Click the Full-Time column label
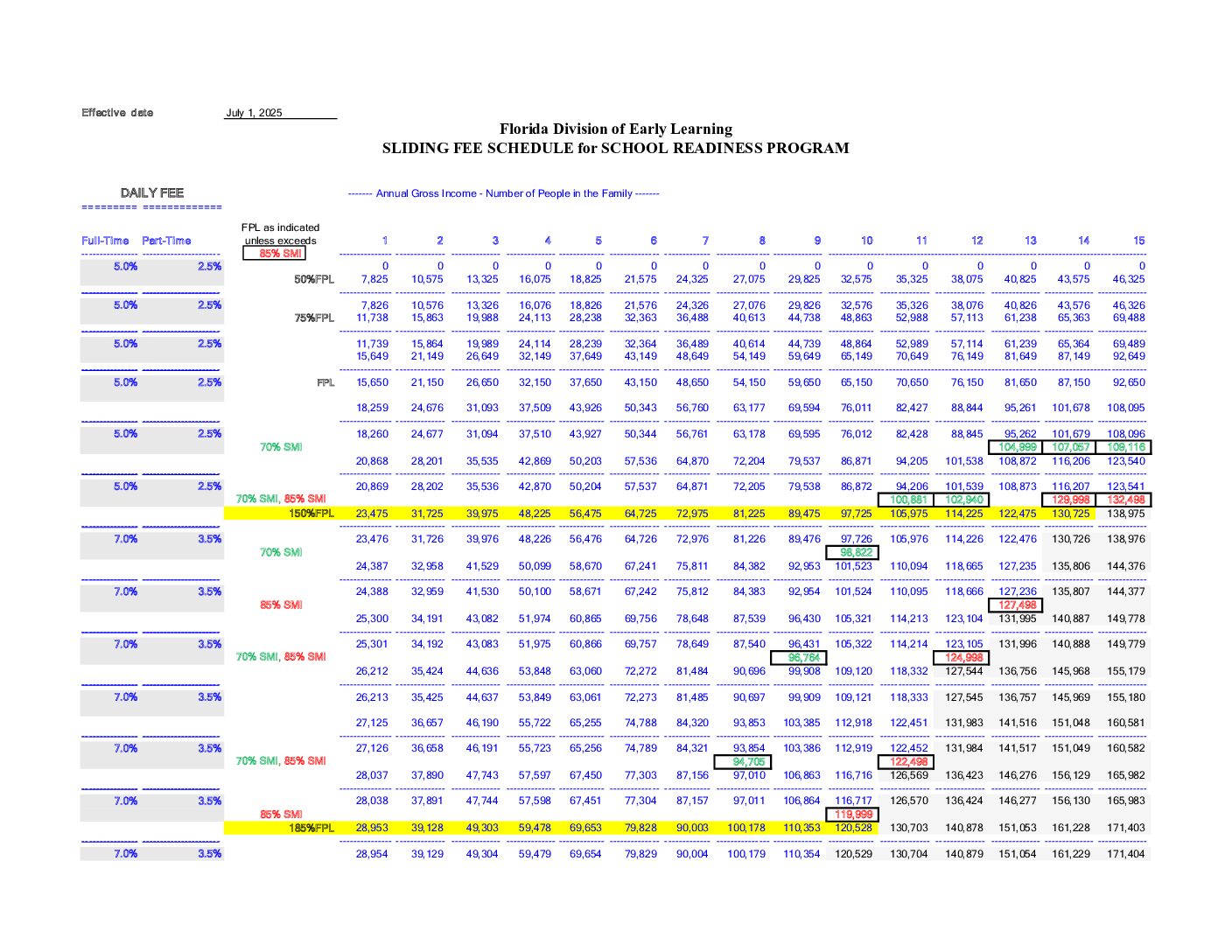The width and height of the screenshot is (1232, 952). [105, 241]
